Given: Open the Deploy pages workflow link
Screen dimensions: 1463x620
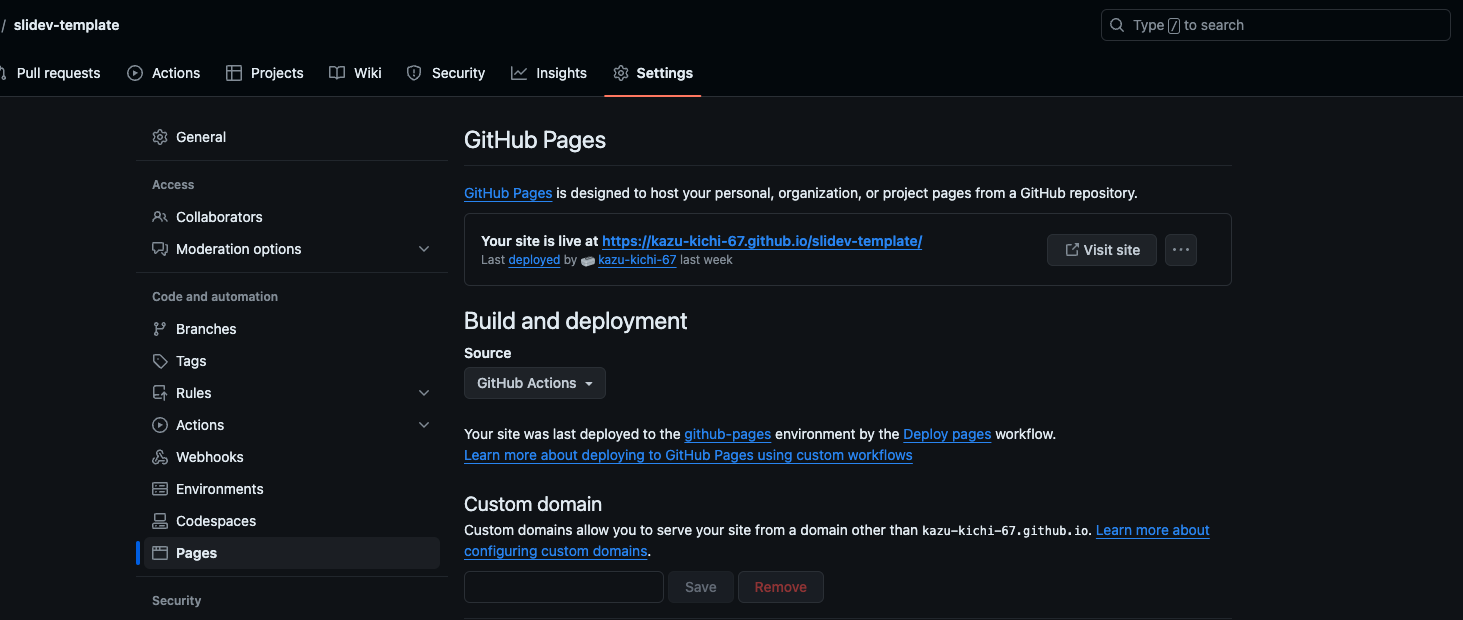Looking at the screenshot, I should (x=947, y=434).
